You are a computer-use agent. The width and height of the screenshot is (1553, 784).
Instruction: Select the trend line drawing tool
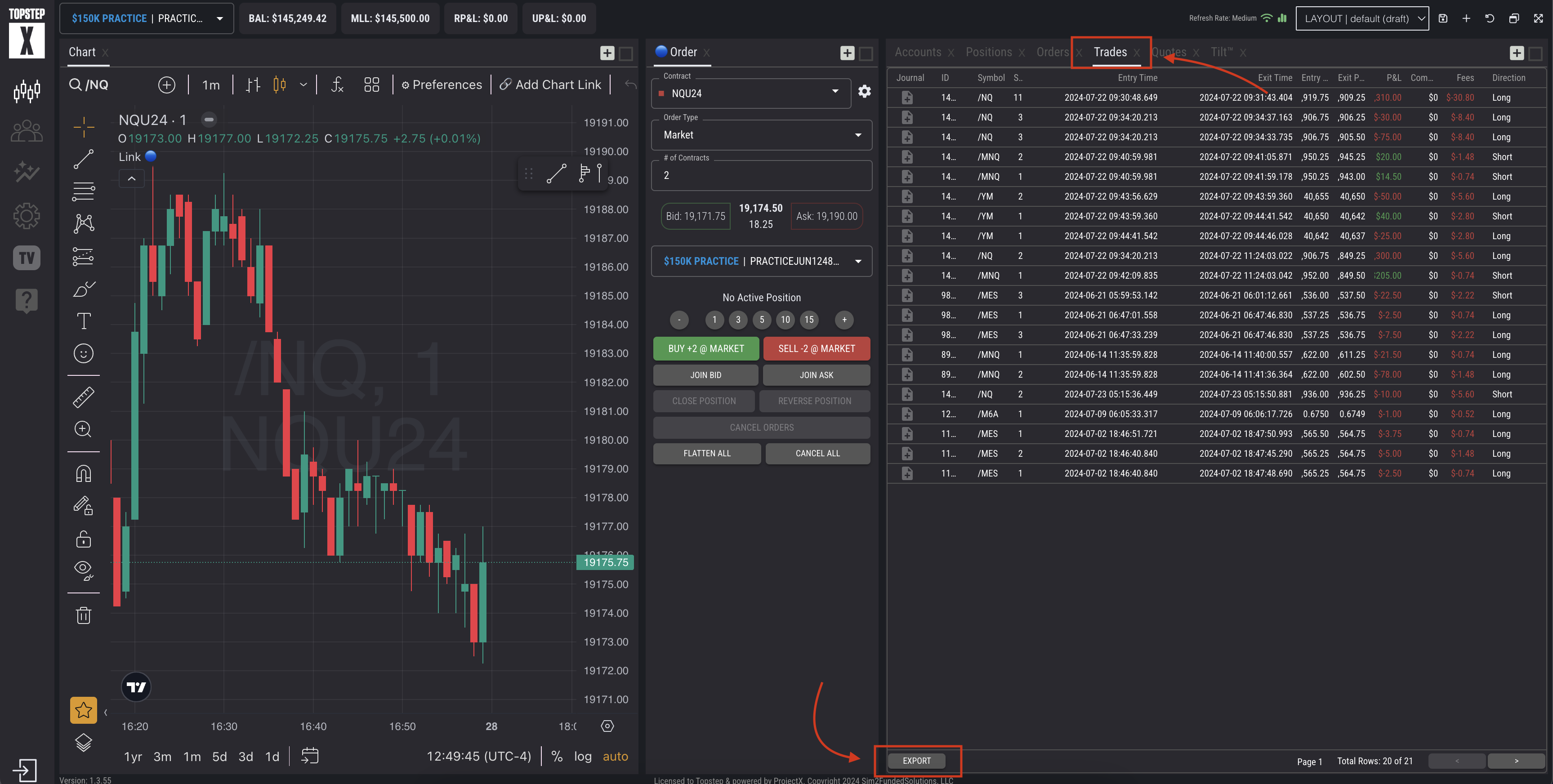(x=83, y=159)
